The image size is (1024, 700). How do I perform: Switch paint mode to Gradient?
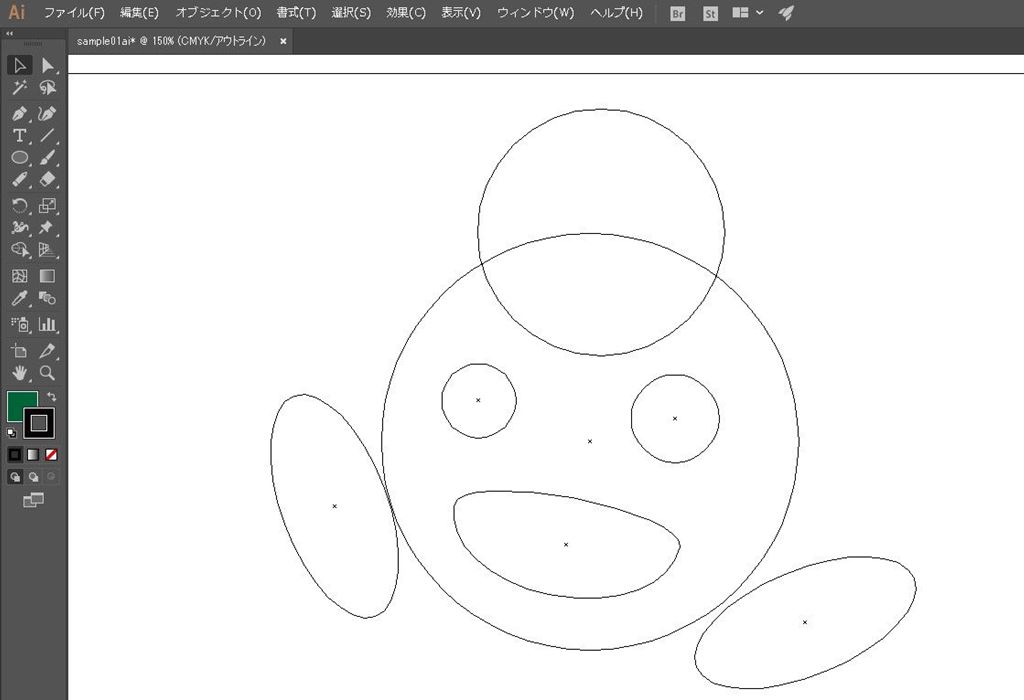point(33,454)
